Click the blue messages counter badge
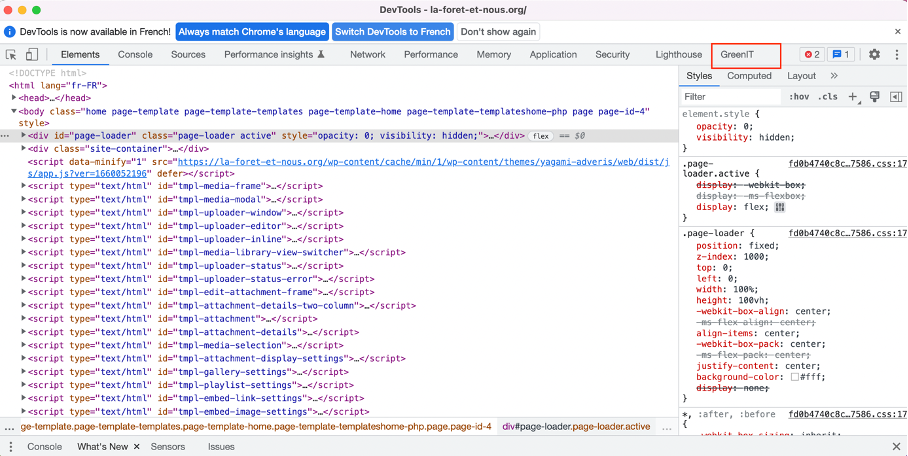The image size is (908, 456). pos(841,54)
